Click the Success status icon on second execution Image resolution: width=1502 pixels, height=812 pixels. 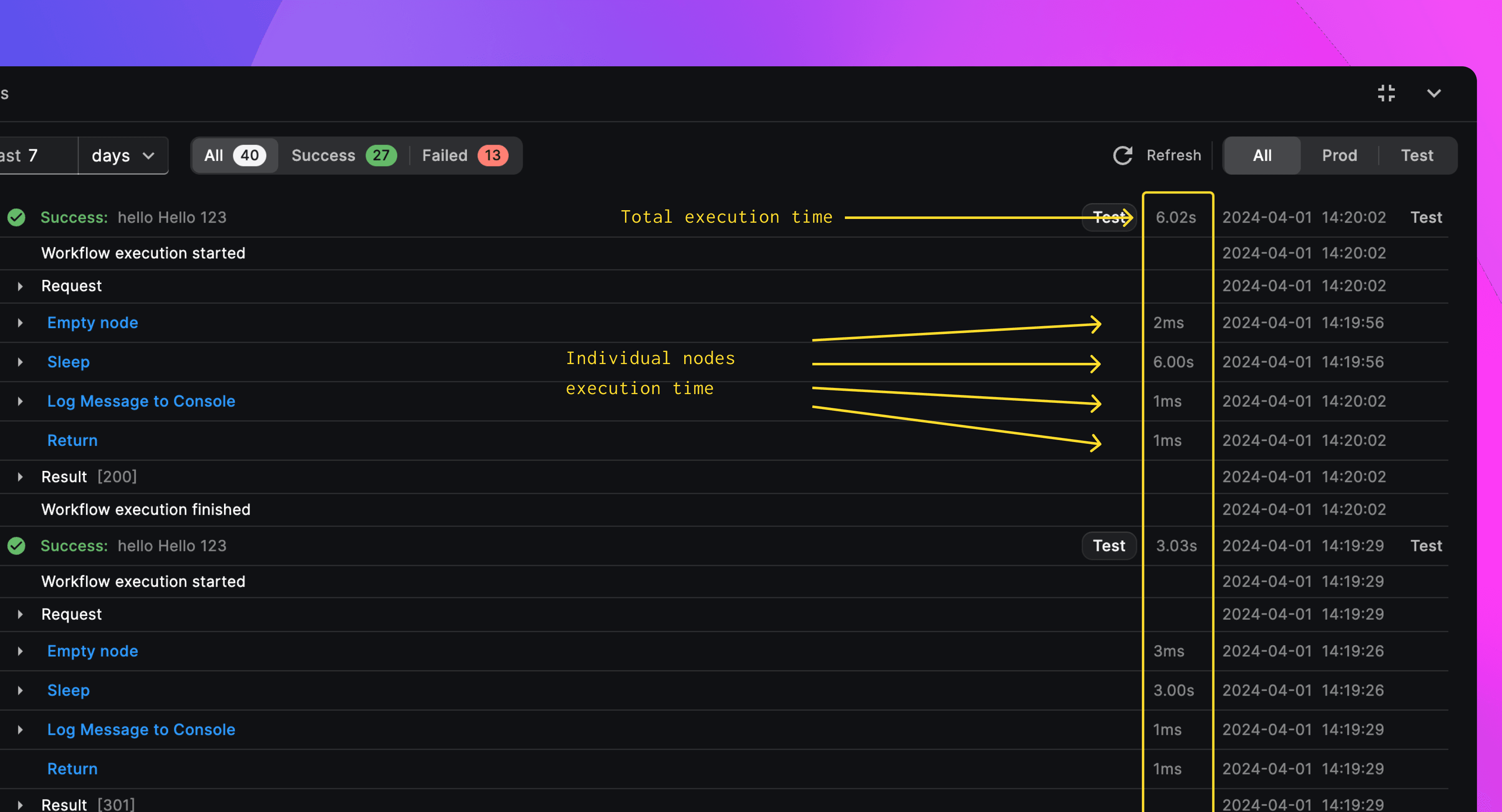point(16,545)
